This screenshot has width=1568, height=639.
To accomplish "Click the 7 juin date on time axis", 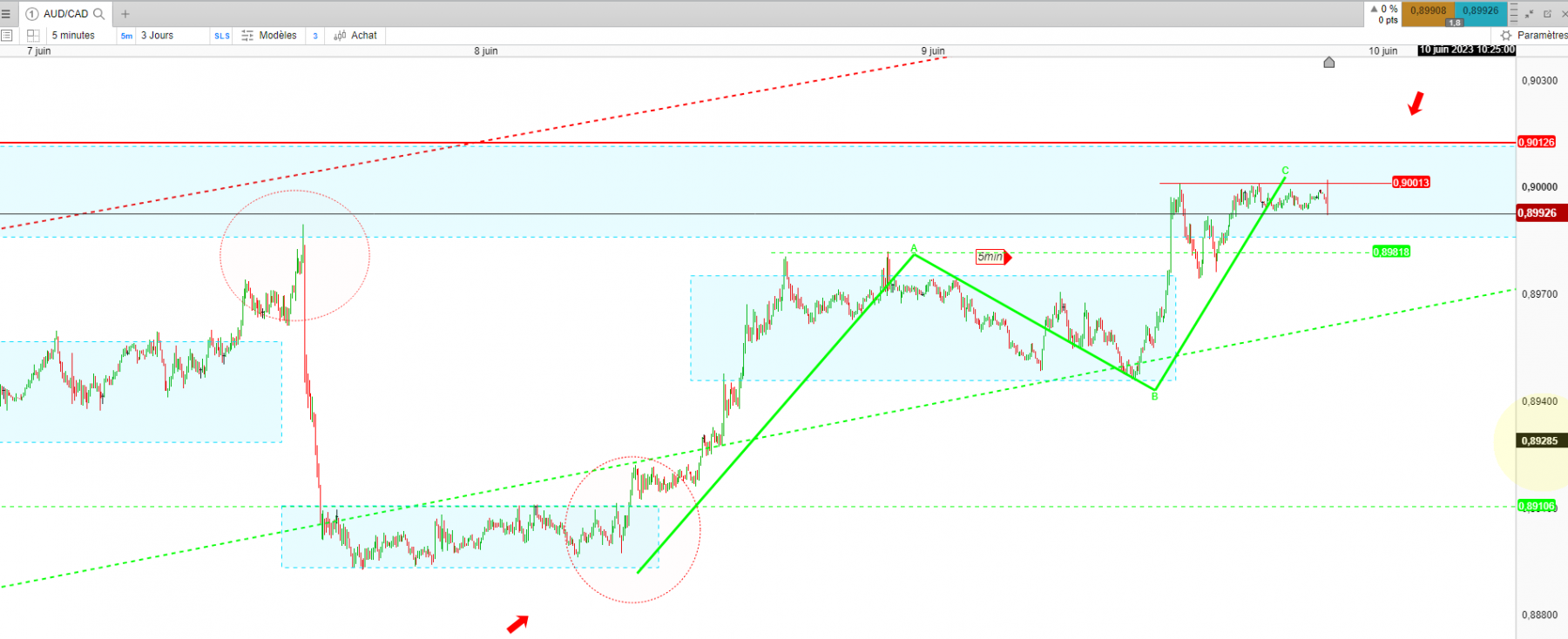I will coord(38,51).
